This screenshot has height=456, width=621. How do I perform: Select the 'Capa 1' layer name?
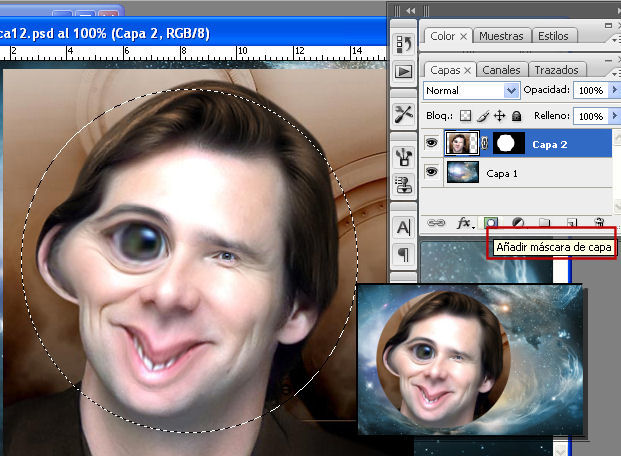(x=502, y=174)
